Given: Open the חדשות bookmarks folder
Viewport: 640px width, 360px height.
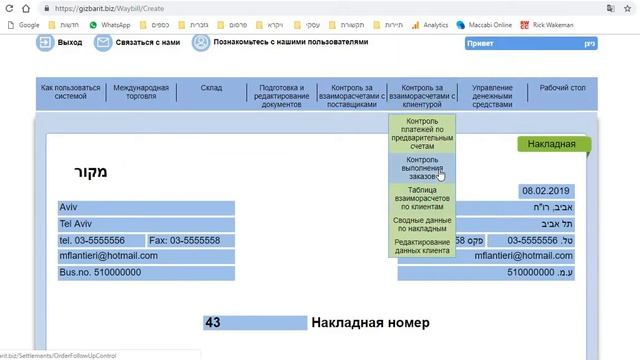Looking at the screenshot, I should point(64,25).
